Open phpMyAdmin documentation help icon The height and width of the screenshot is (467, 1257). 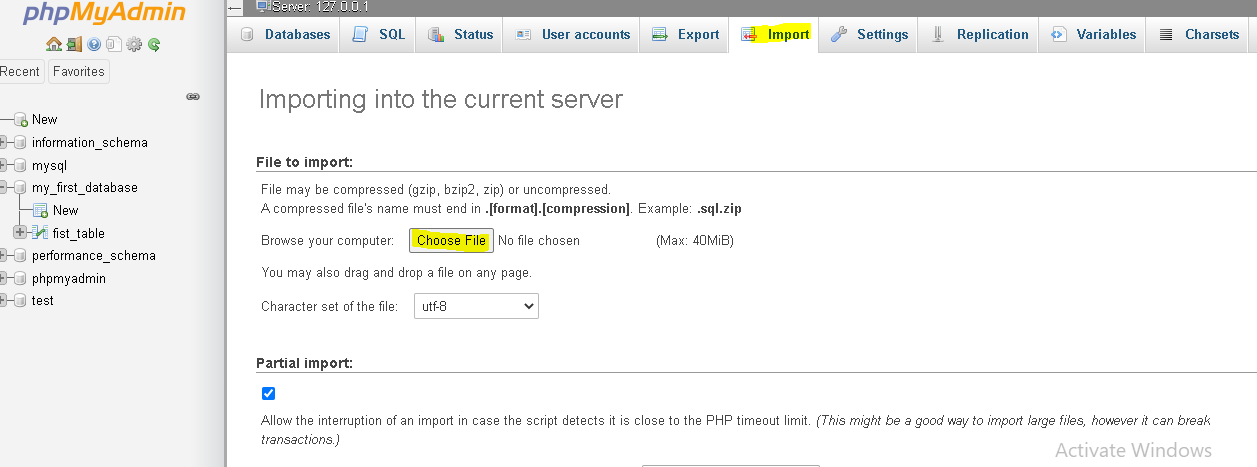(x=94, y=44)
